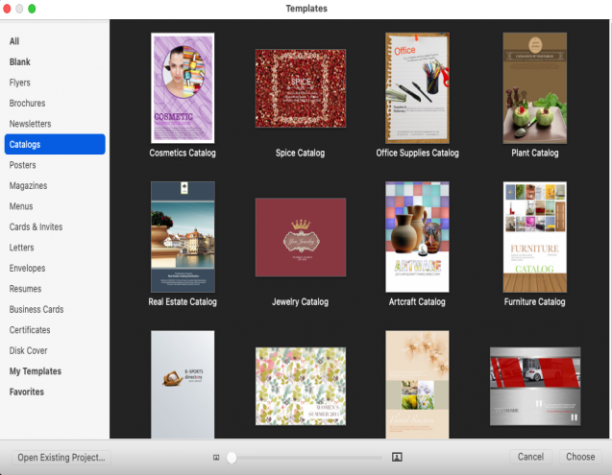Open the Magazines category
This screenshot has height=475, width=612.
[x=28, y=186]
